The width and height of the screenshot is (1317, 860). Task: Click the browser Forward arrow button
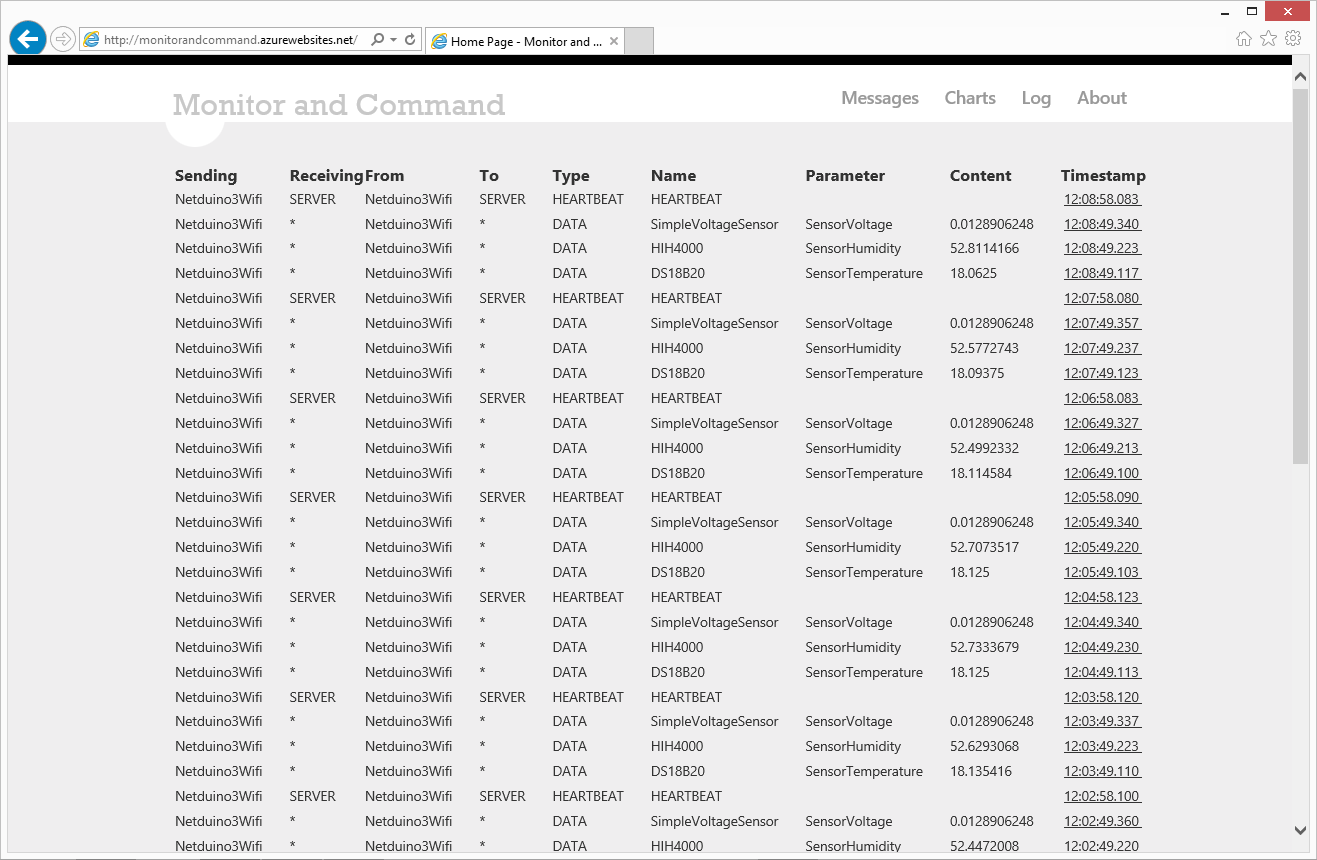click(x=63, y=39)
